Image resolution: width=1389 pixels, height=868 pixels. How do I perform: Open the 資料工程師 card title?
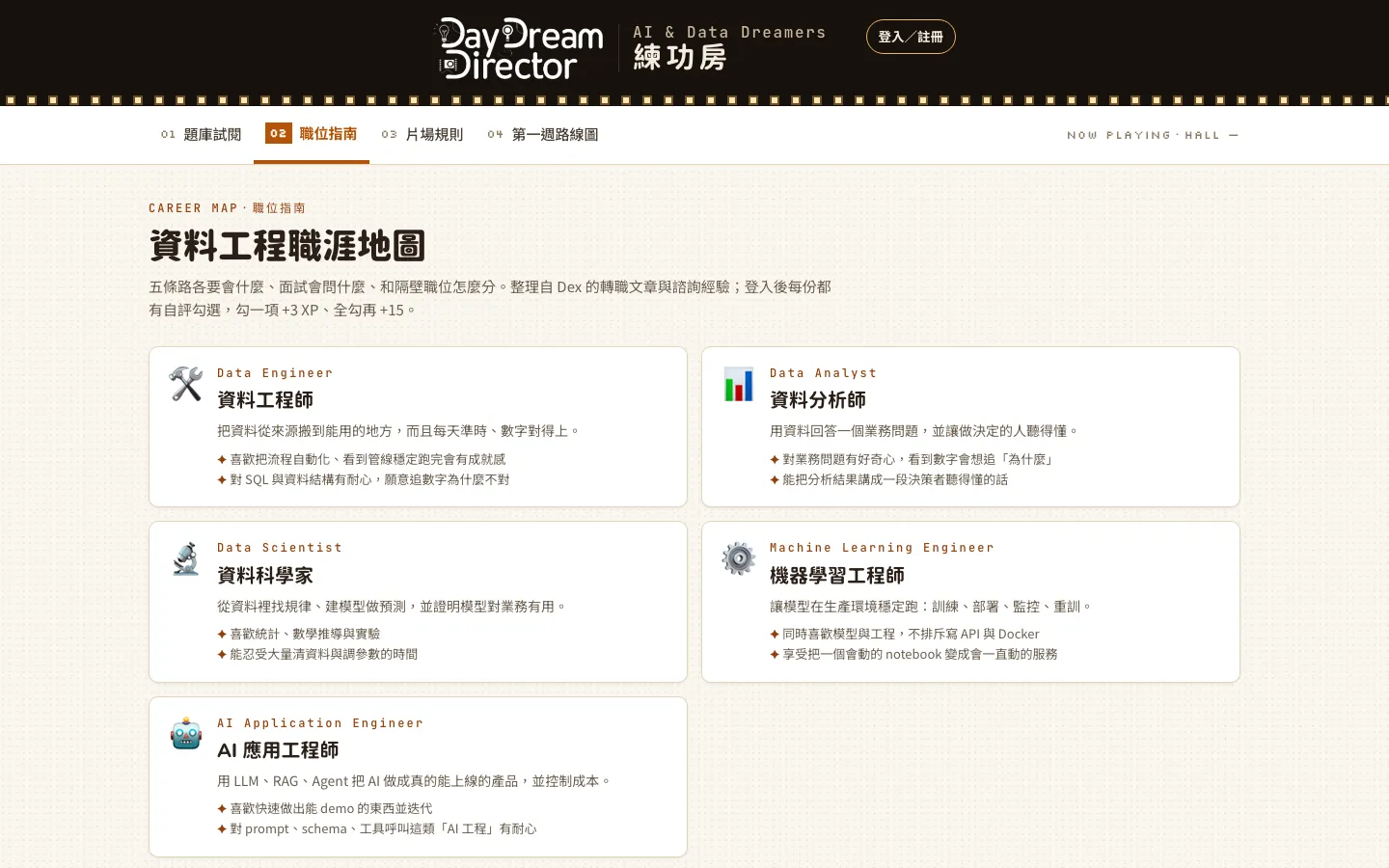(265, 400)
